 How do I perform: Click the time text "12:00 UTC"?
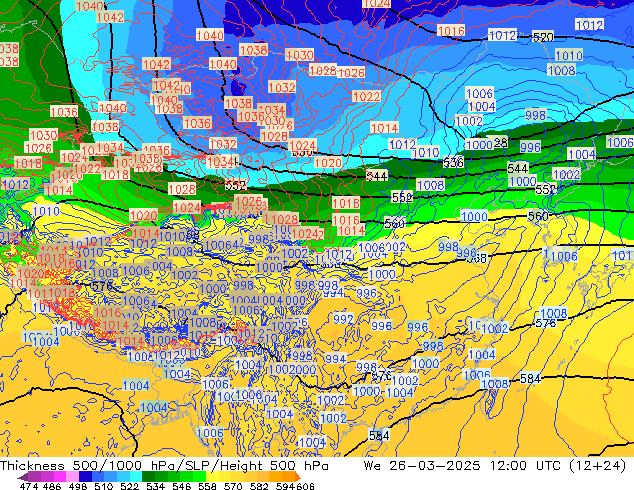coord(525,466)
